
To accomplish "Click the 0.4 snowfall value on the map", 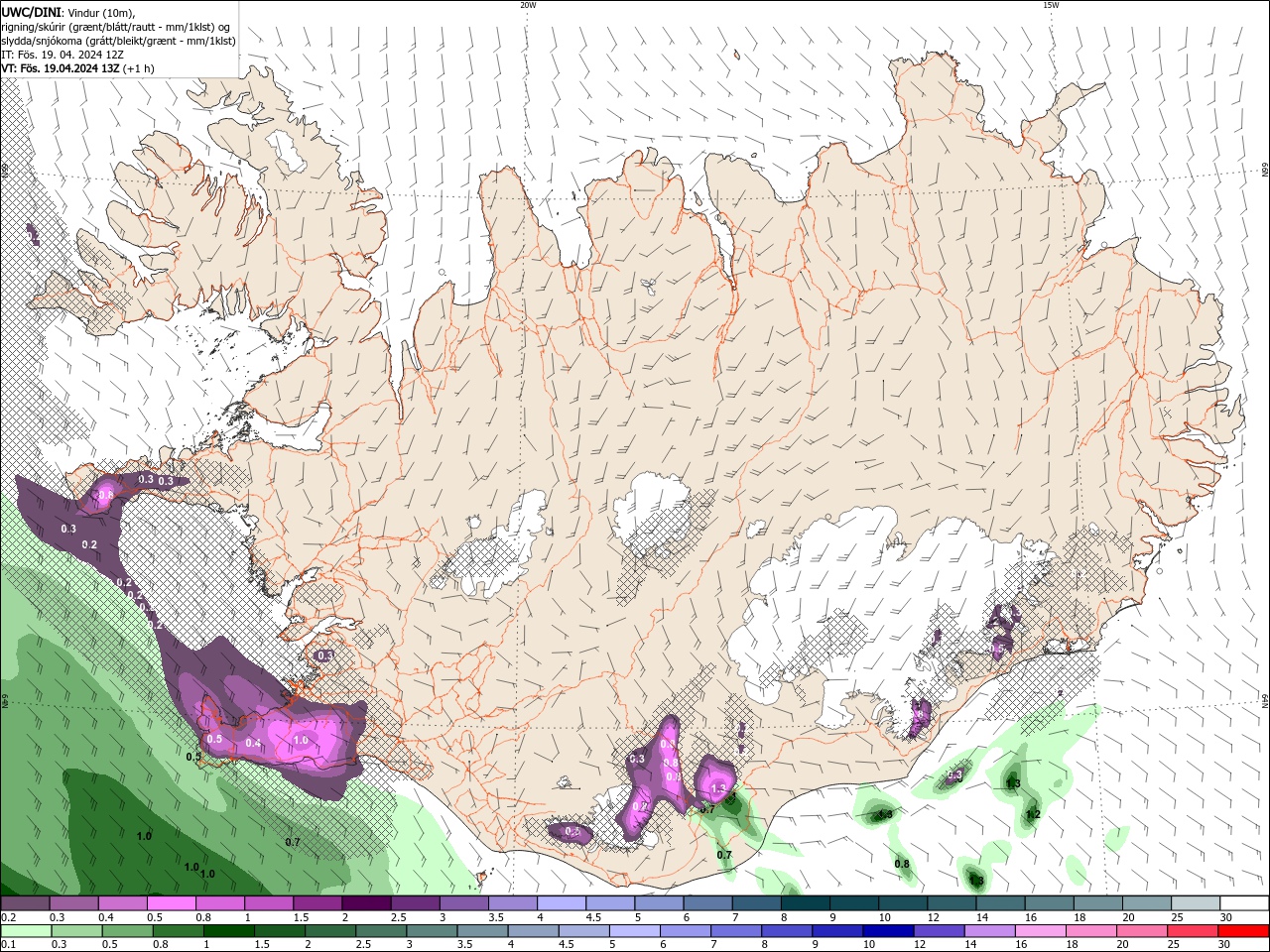I will [254, 744].
